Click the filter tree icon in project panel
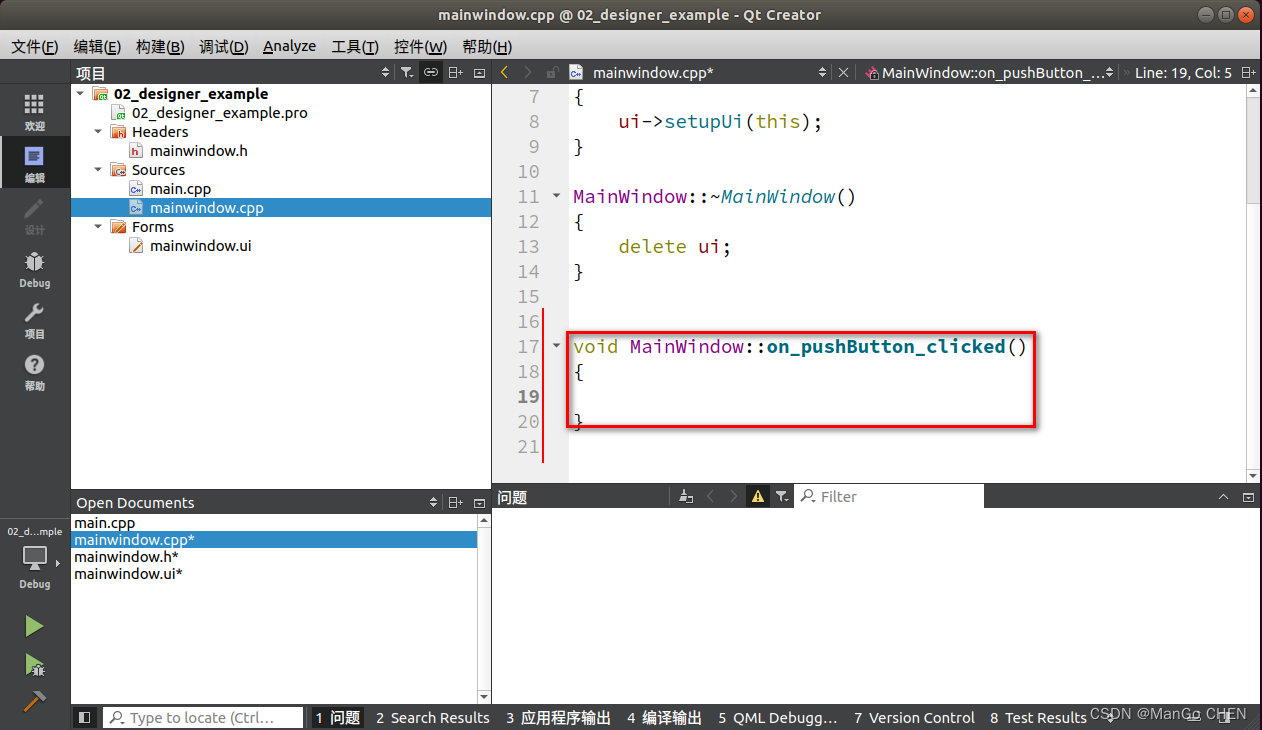 406,72
